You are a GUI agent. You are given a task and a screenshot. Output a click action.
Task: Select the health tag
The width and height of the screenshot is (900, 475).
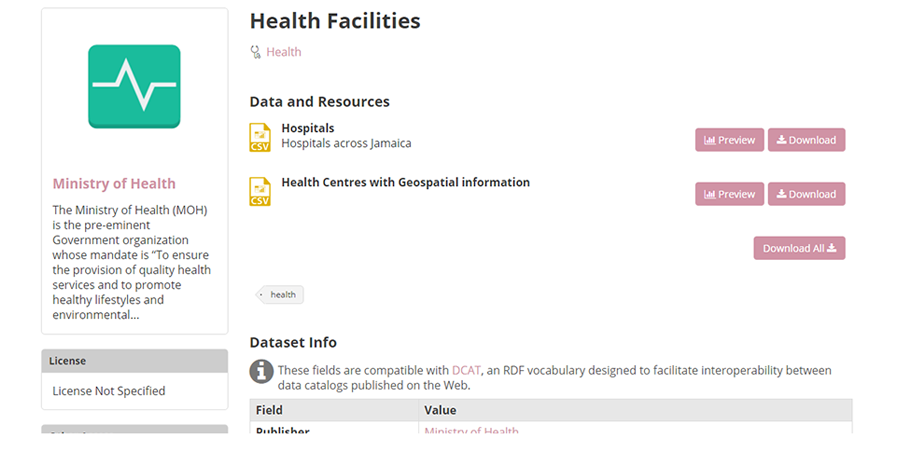280,295
